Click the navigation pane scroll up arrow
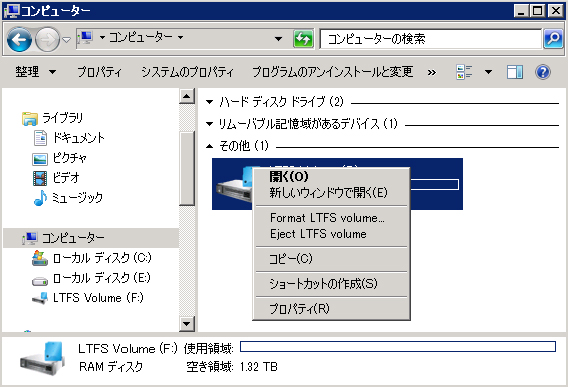Image resolution: width=569 pixels, height=387 pixels. click(x=187, y=96)
